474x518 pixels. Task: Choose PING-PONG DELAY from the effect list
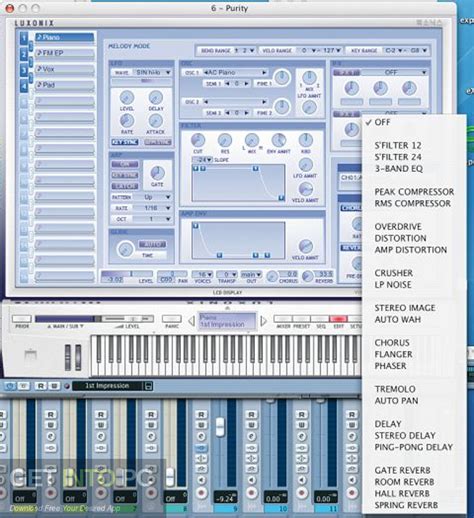click(414, 447)
